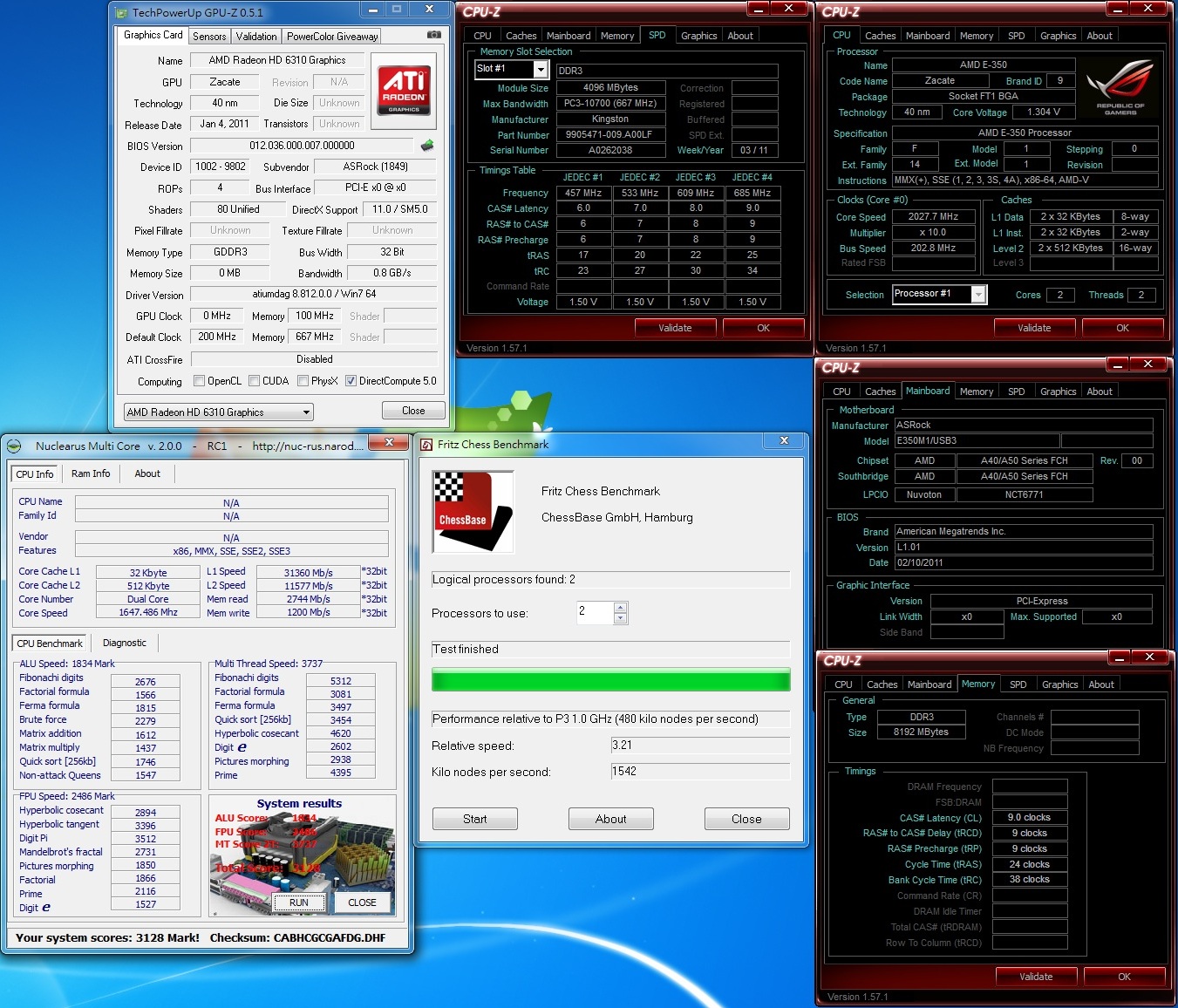Click the green Fritz test progress bar
The image size is (1178, 1008).
point(611,680)
